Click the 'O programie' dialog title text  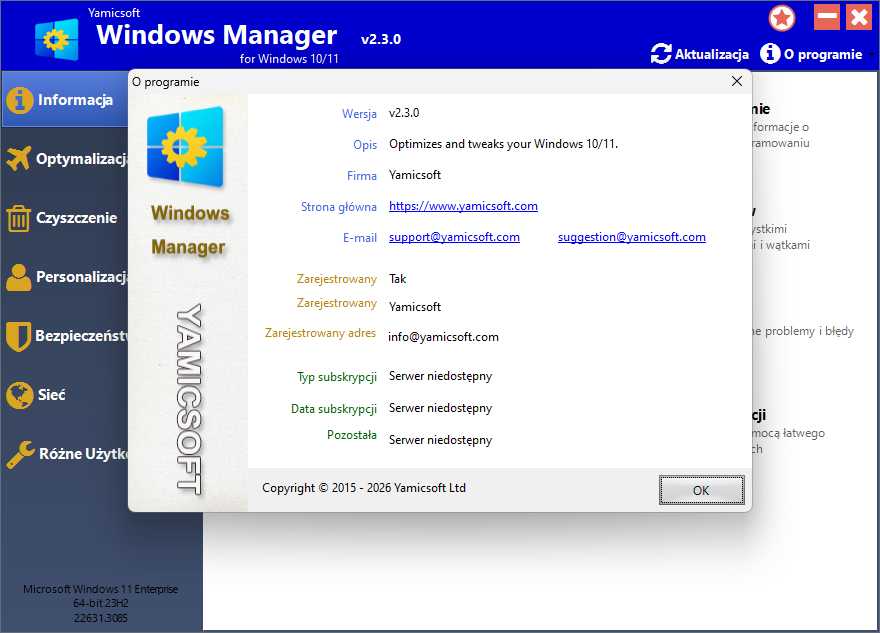[x=166, y=82]
